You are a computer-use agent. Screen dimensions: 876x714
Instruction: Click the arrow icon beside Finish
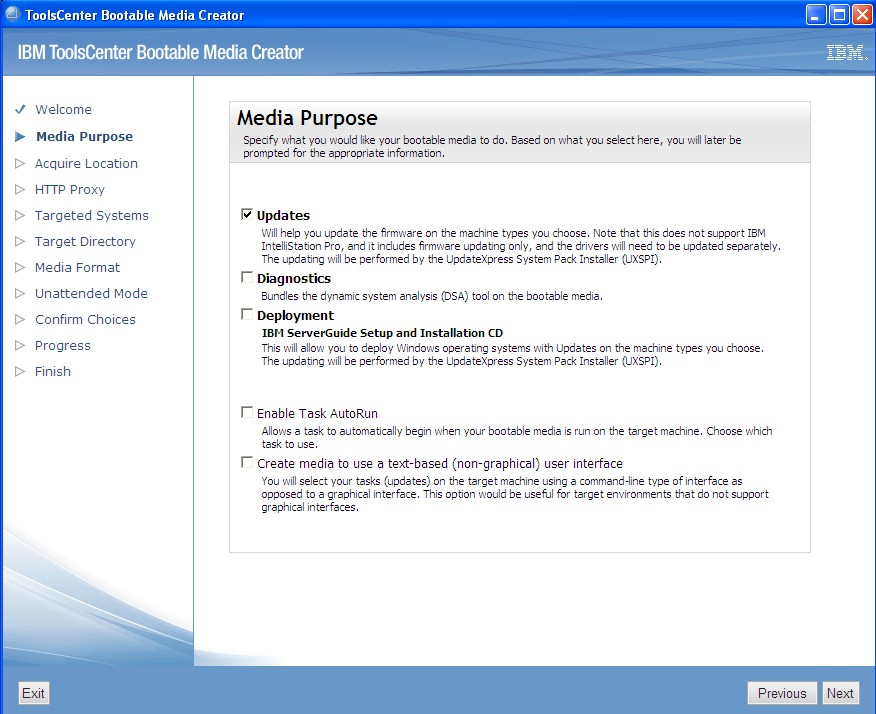(x=20, y=371)
